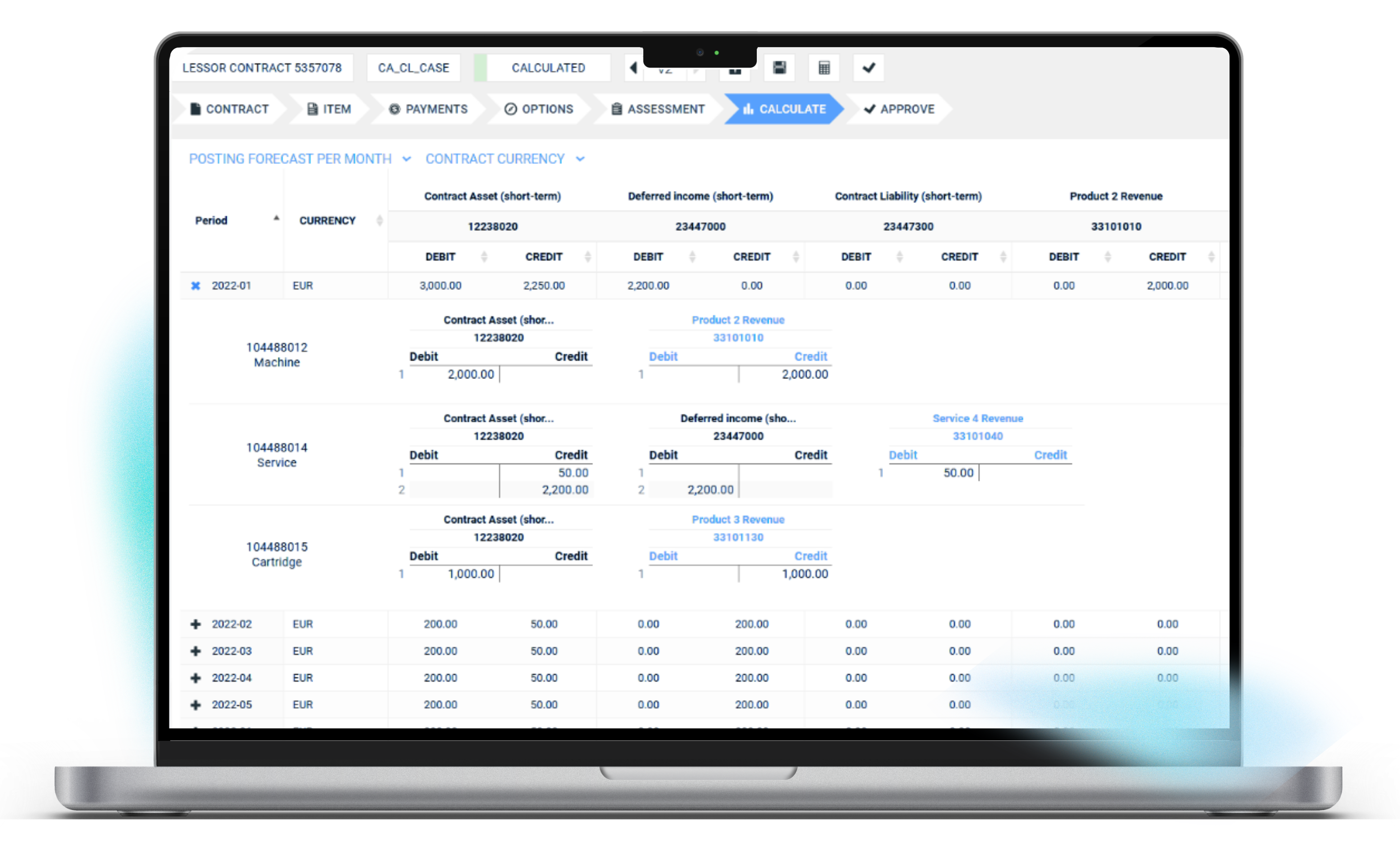This screenshot has width=1400, height=857.
Task: Sort by CURRENCY column arrows
Action: [380, 220]
